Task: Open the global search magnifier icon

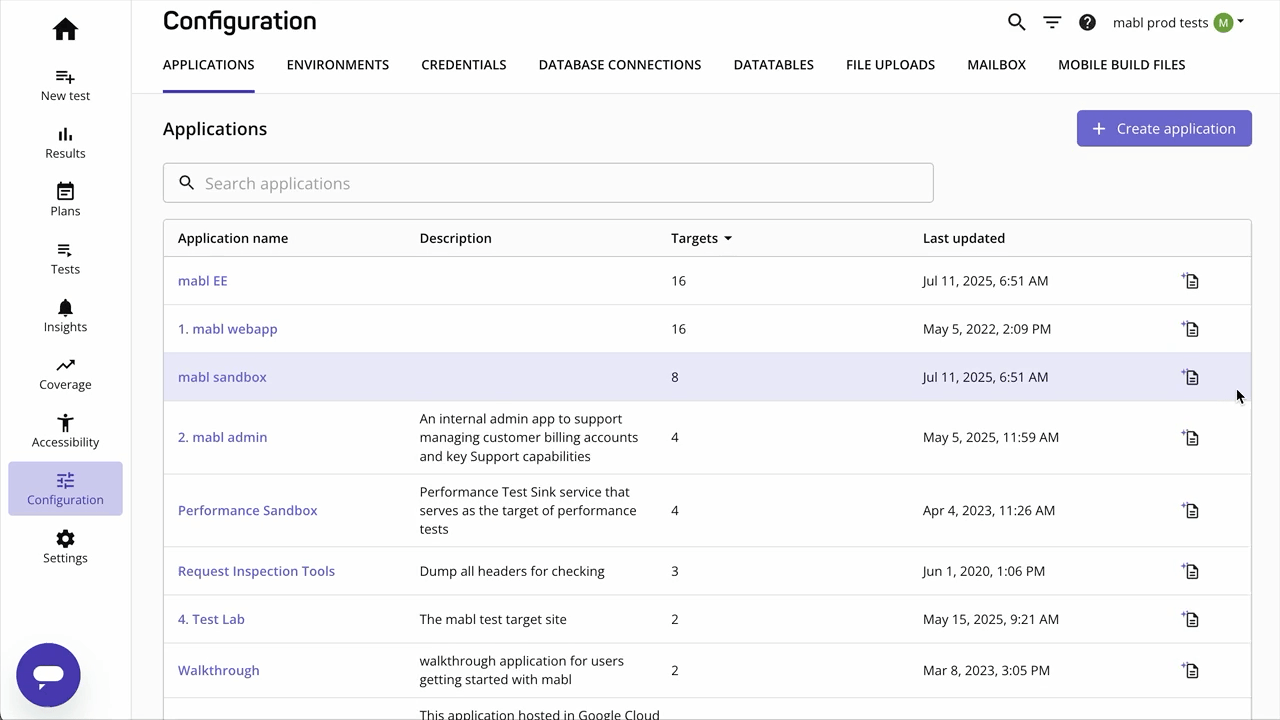Action: [1016, 21]
